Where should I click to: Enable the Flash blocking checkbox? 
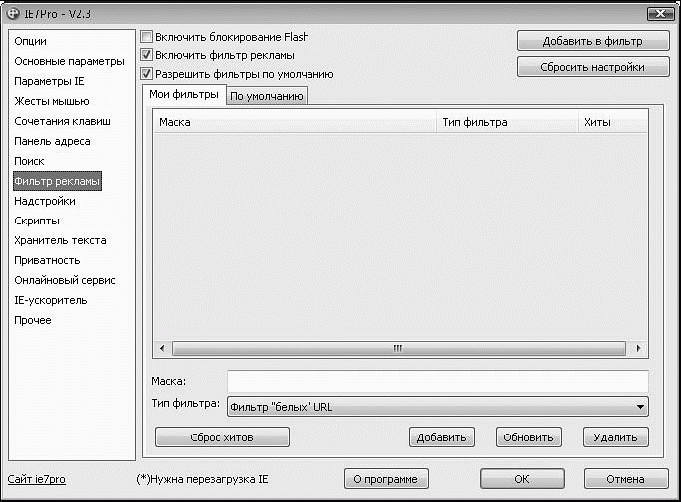tap(147, 37)
